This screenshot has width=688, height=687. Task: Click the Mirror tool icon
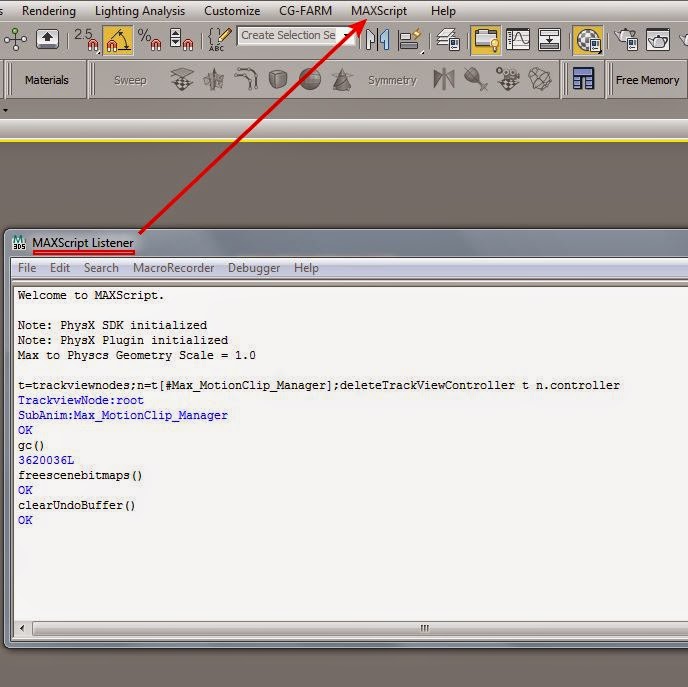pos(378,39)
